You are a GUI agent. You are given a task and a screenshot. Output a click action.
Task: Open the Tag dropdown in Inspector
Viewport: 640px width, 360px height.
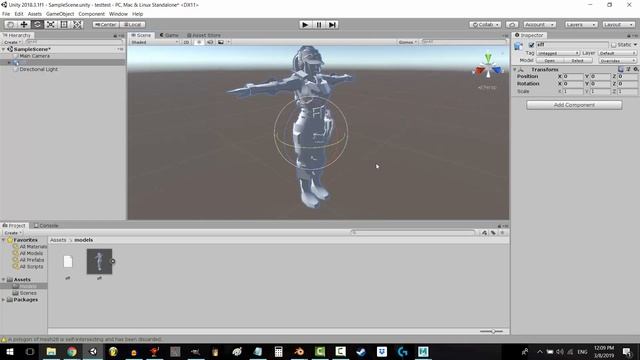tap(558, 53)
